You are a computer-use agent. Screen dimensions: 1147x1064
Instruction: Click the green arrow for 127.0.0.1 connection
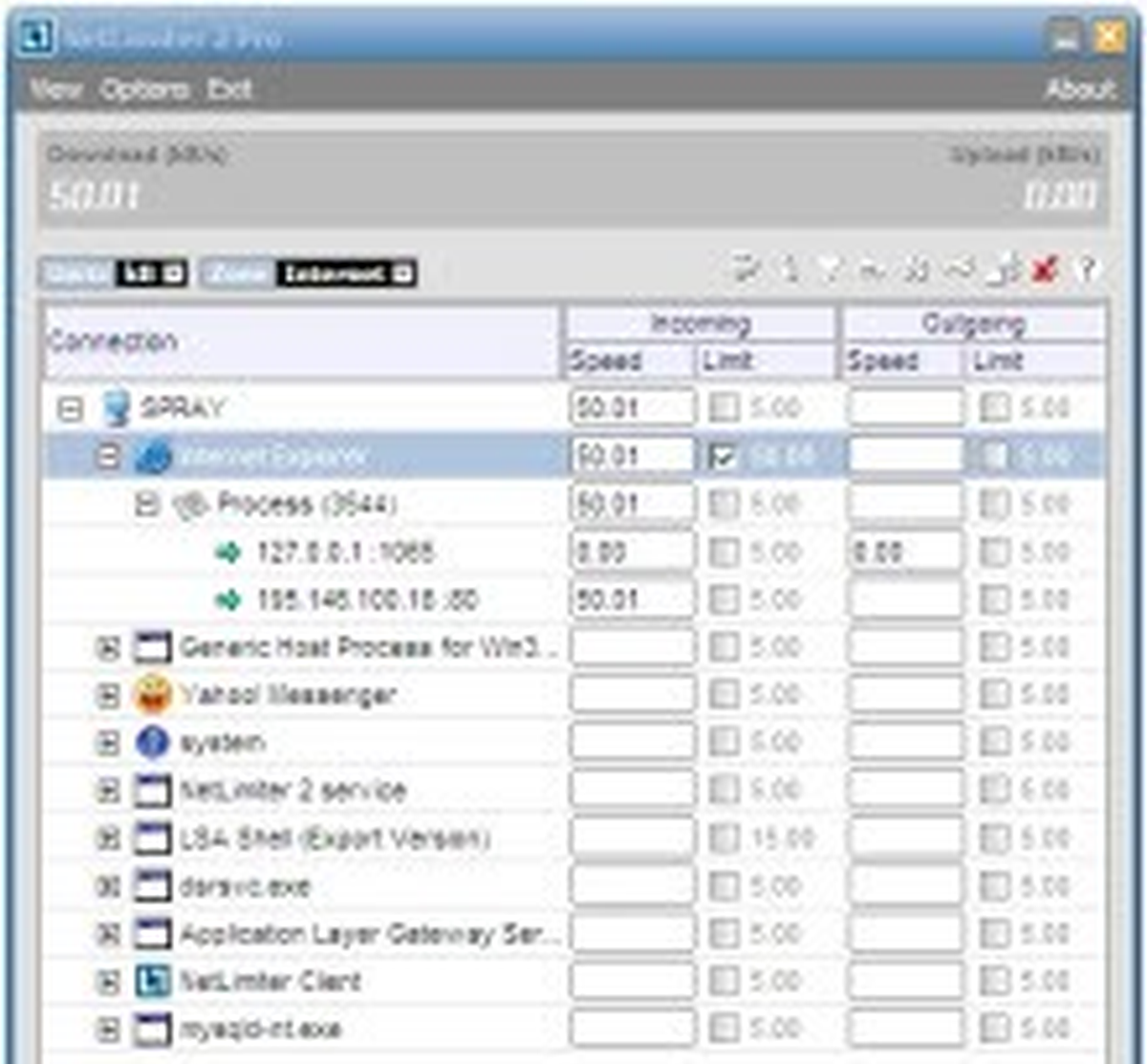click(227, 553)
